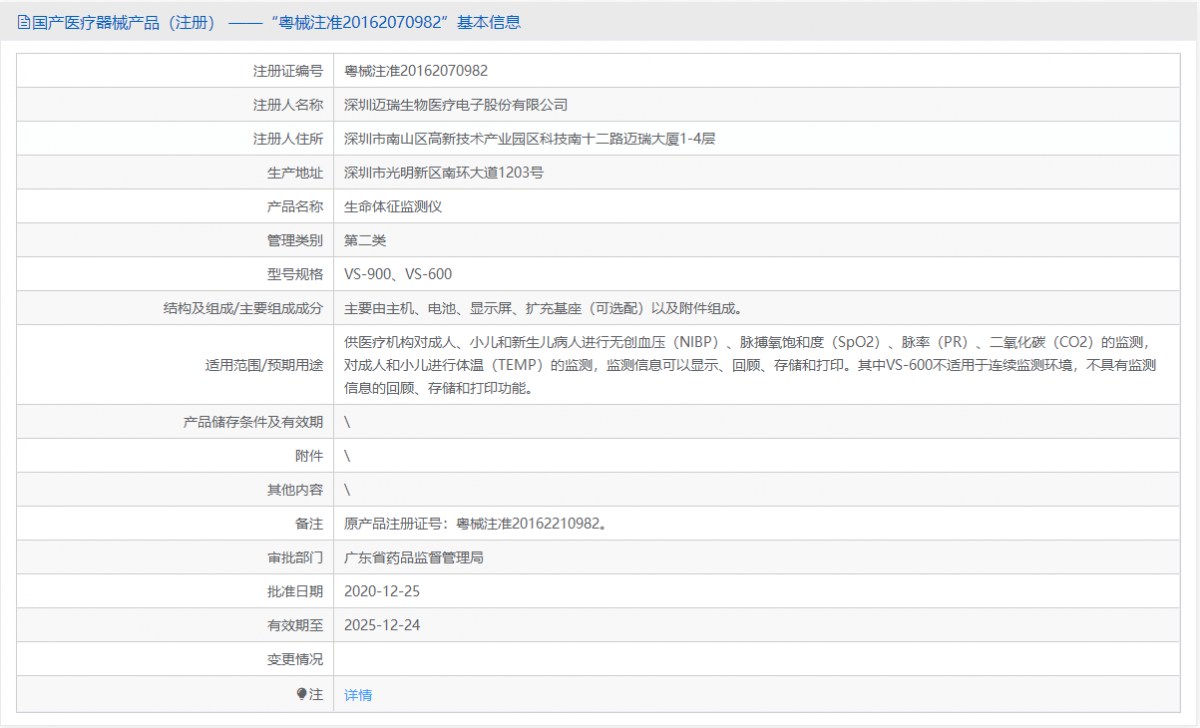Click the 结构及组成/主要组成成分 label
The width and height of the screenshot is (1200, 728).
point(243,308)
